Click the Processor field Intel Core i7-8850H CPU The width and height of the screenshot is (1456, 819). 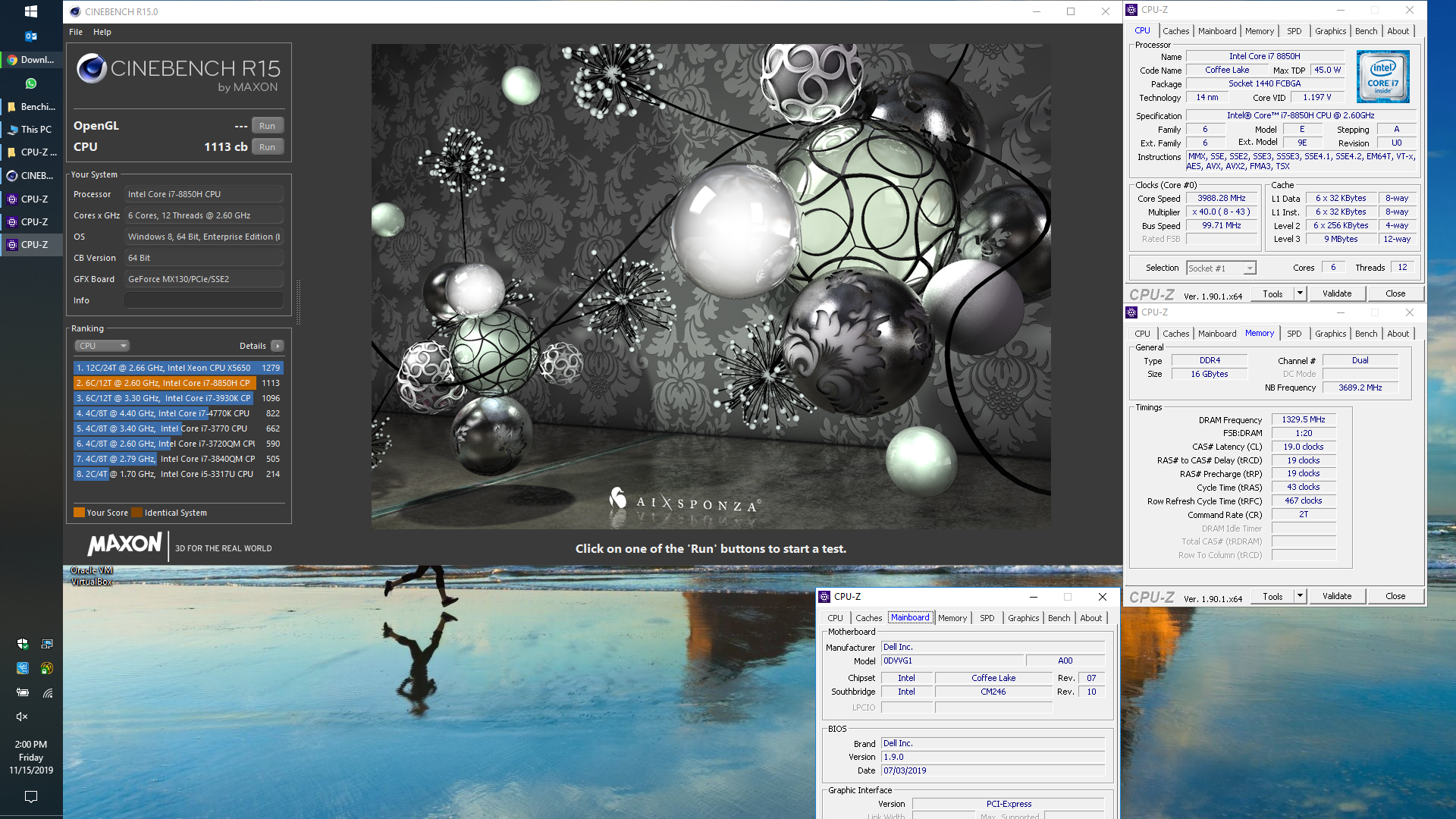tap(204, 194)
